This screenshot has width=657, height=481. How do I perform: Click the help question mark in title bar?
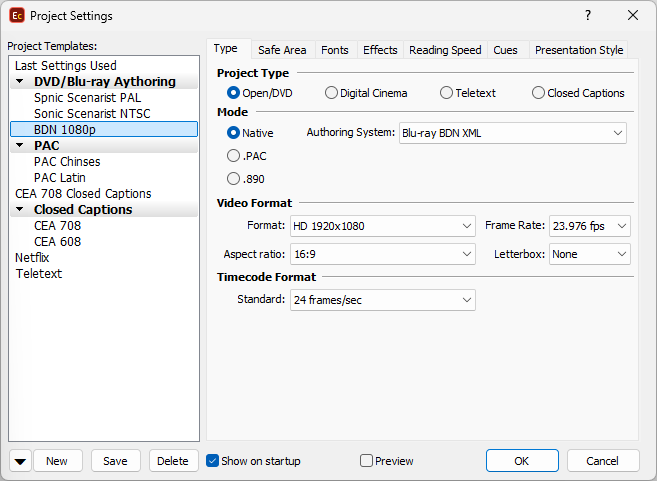[588, 15]
